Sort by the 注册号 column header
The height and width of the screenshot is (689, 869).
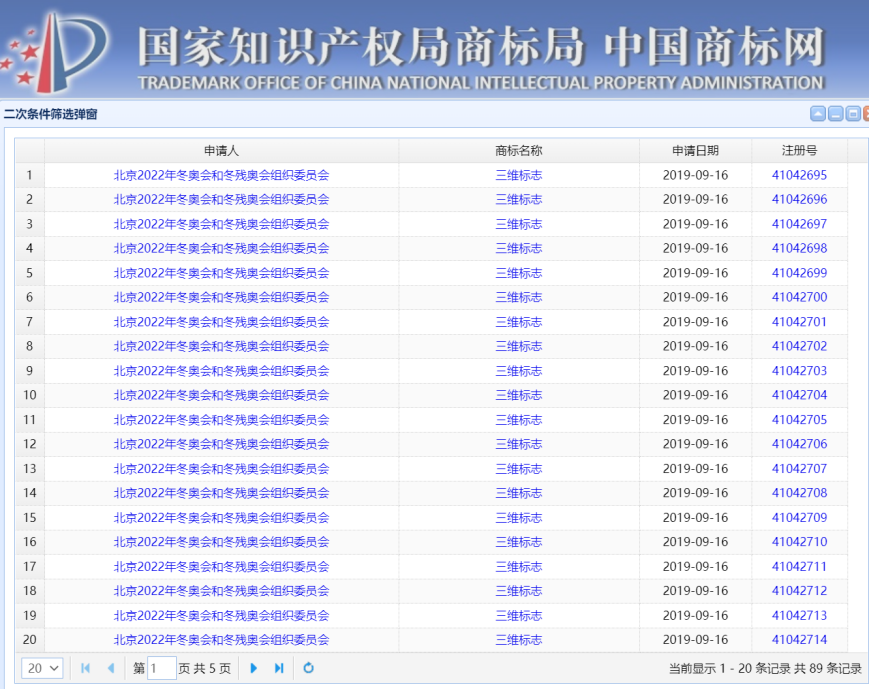799,150
